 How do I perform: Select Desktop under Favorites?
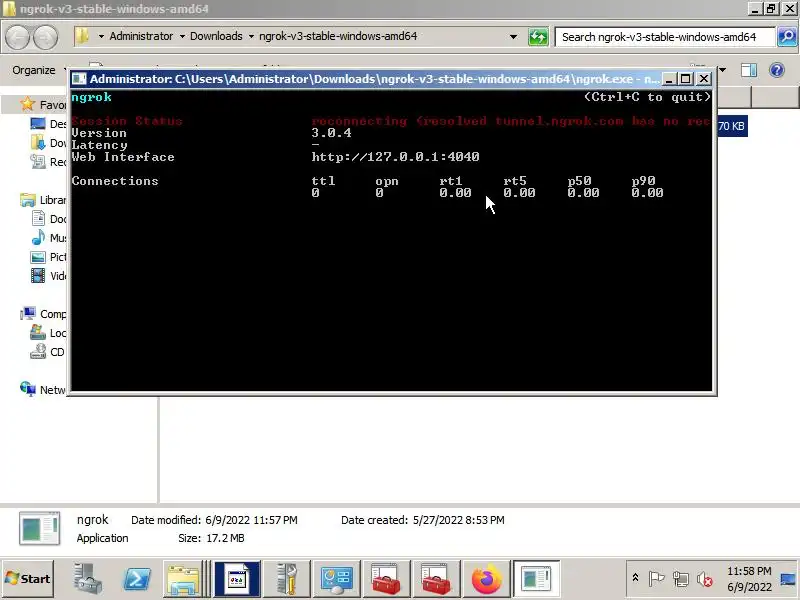[x=48, y=123]
